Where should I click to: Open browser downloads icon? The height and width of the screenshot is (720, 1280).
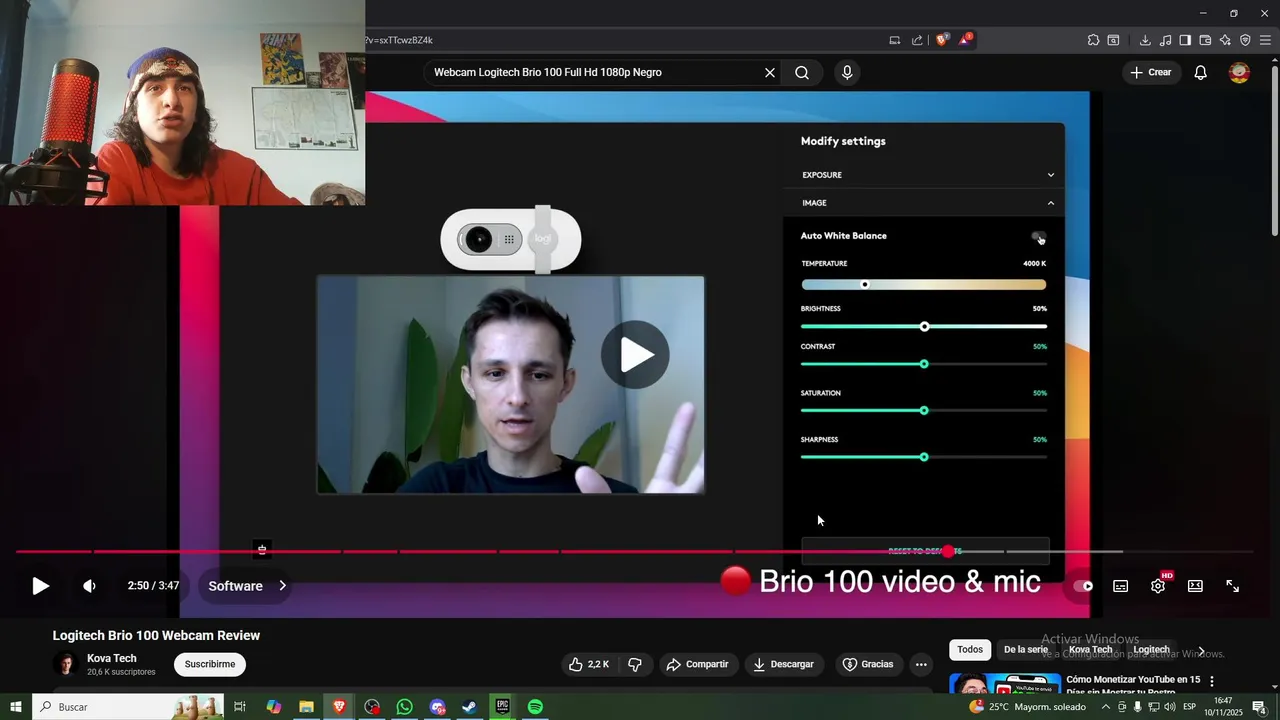1145,40
